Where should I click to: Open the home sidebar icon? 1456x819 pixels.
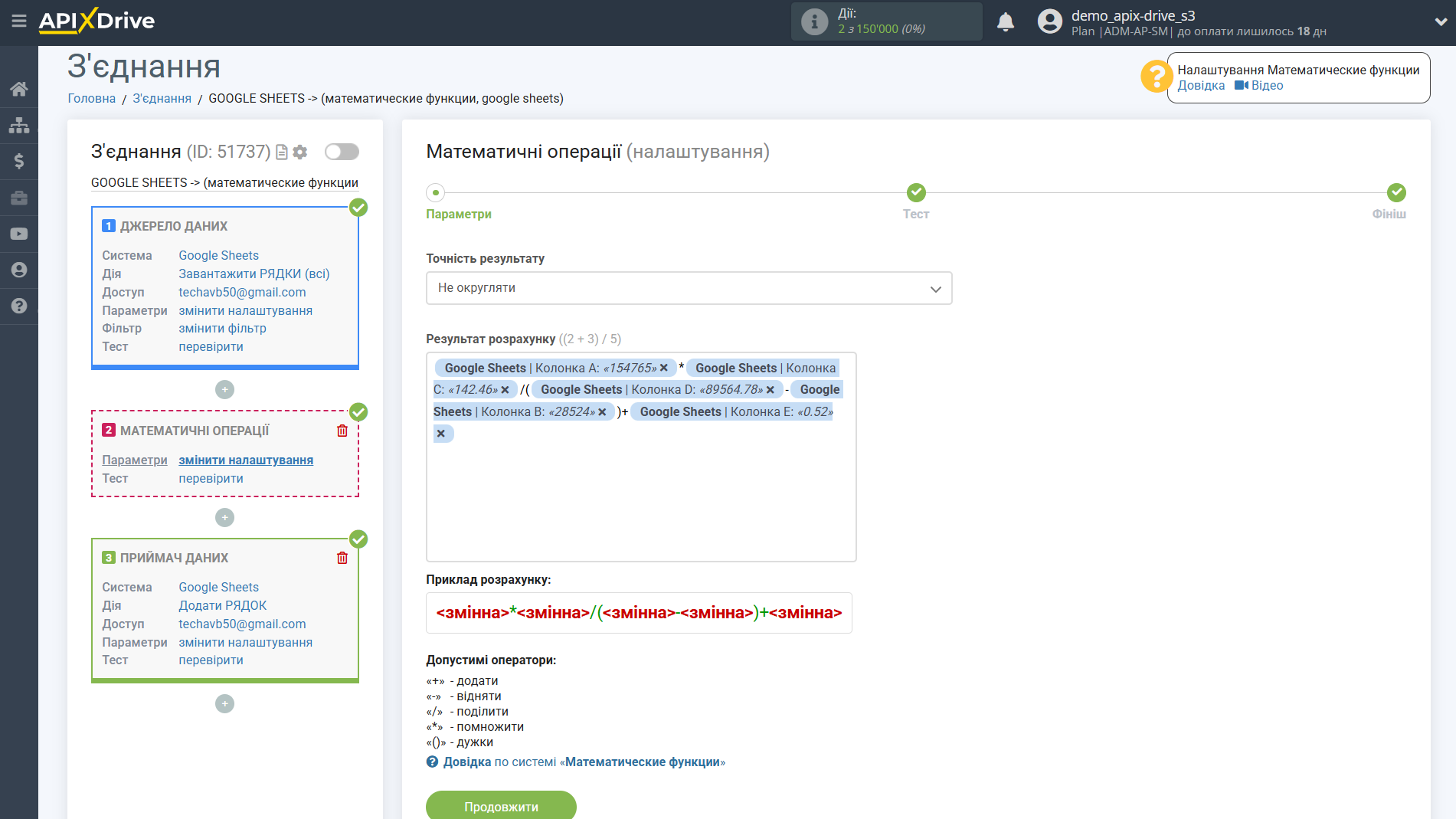tap(19, 89)
